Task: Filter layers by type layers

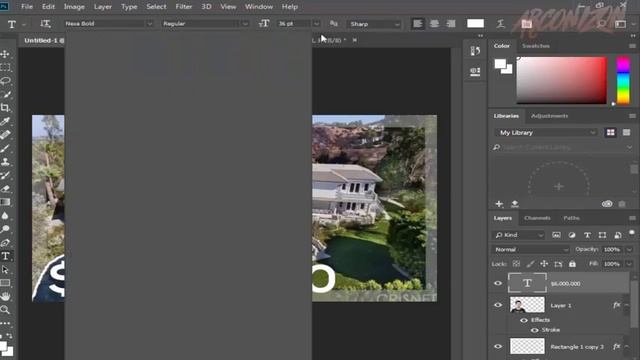Action: pyautogui.click(x=587, y=235)
